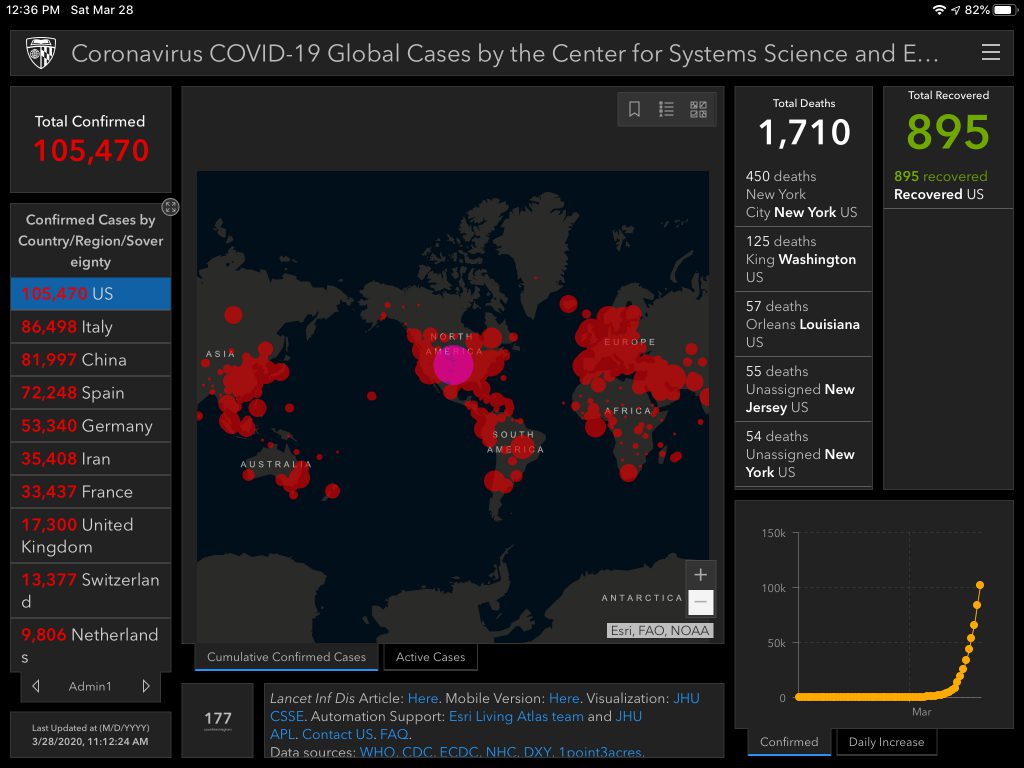Click the Johns Hopkins shield logo
Screen dimensions: 1024x768
(x=41, y=53)
